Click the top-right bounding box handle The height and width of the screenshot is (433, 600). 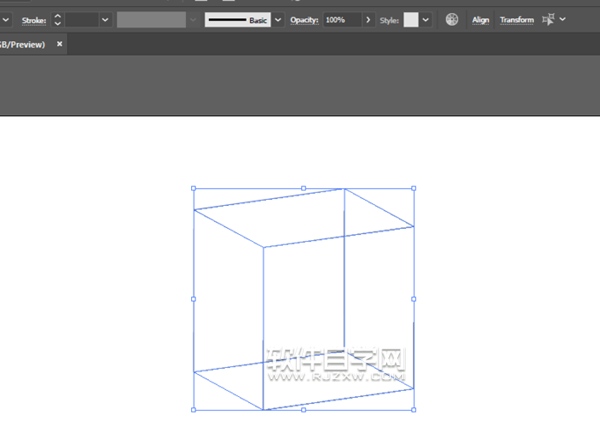[414, 188]
